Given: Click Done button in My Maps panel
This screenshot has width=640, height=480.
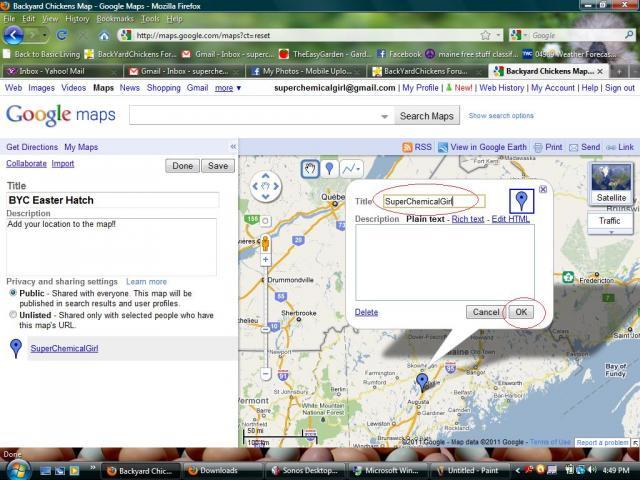Looking at the screenshot, I should [x=182, y=166].
